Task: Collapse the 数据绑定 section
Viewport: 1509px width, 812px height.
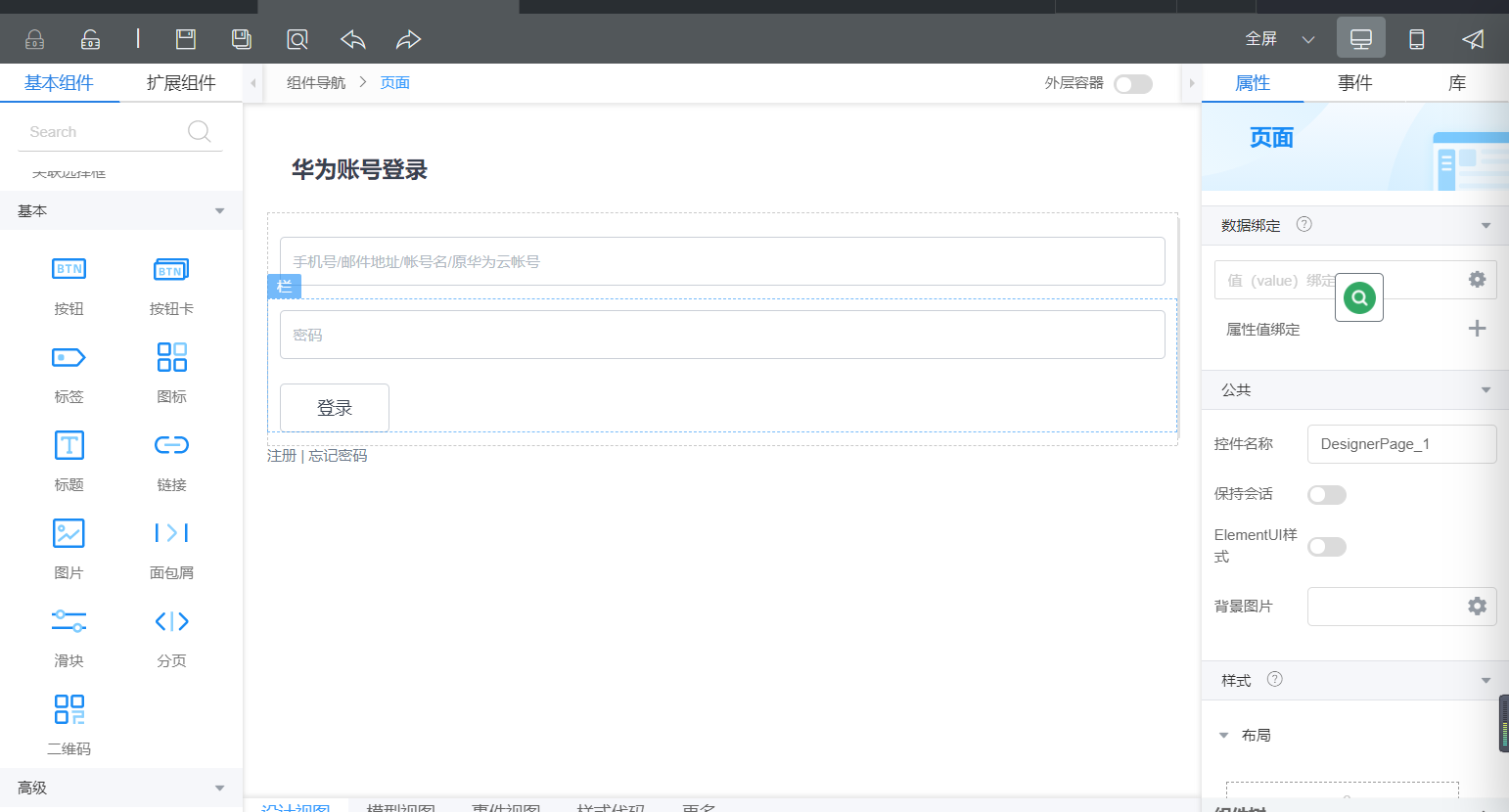Action: click(x=1486, y=226)
